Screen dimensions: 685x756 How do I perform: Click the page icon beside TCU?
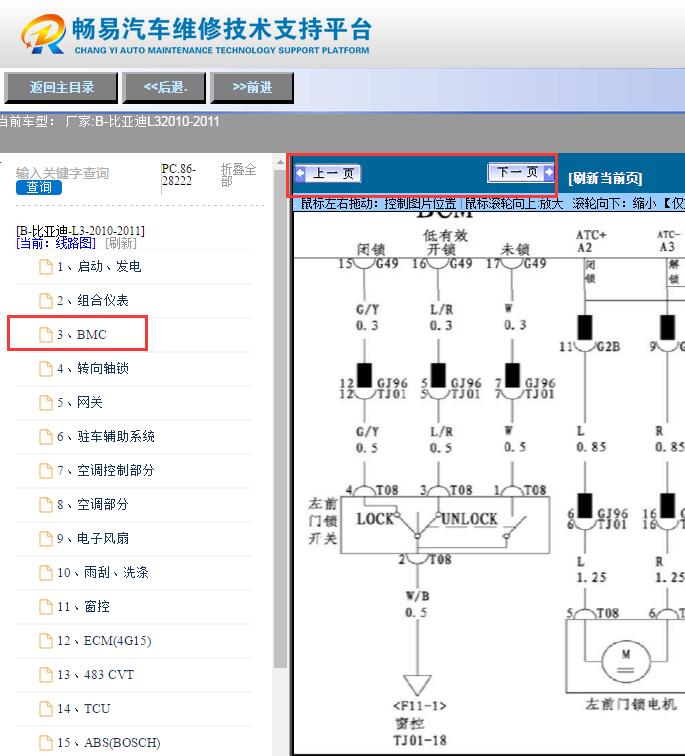46,709
